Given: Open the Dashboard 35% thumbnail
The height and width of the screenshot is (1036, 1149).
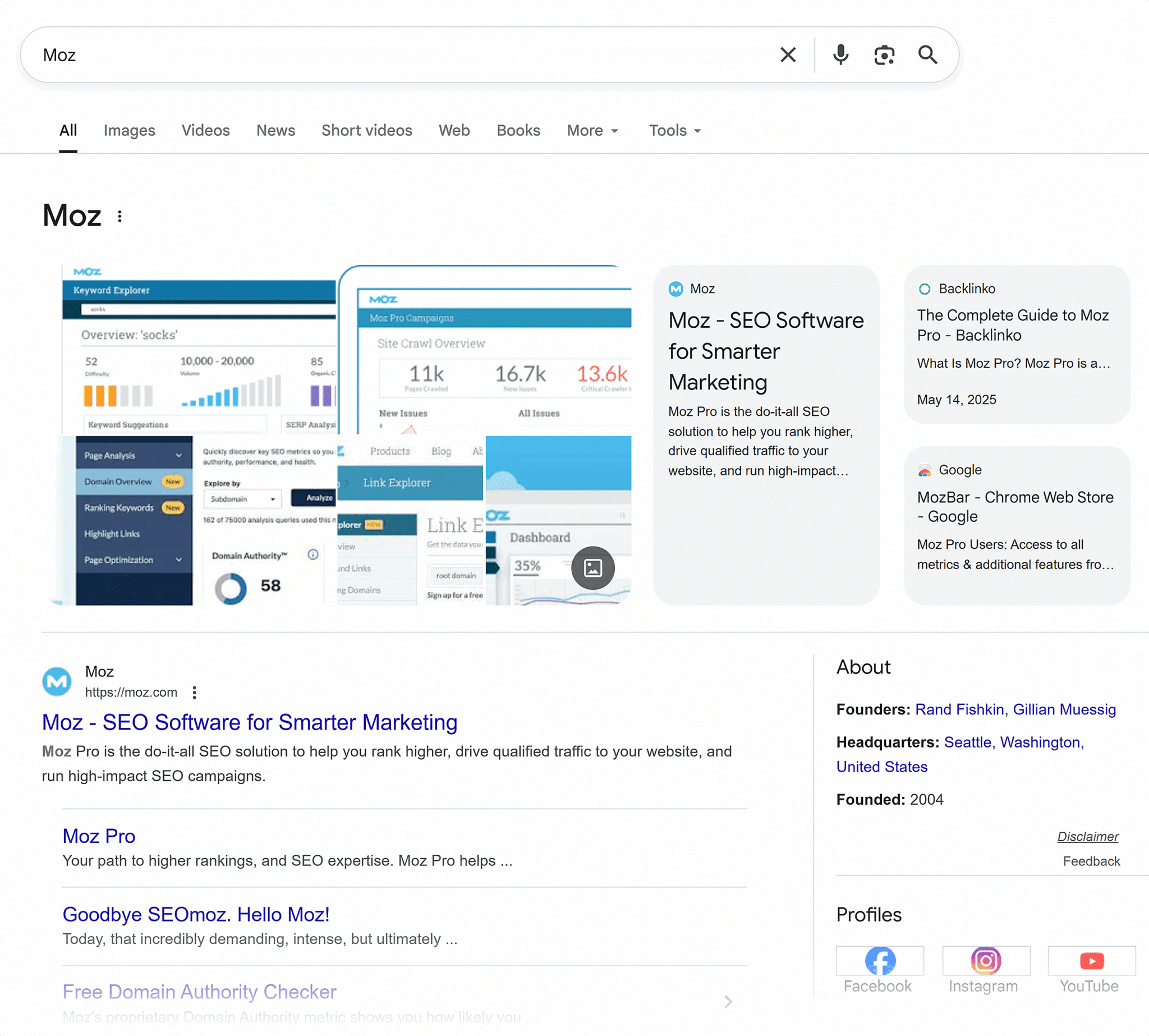Looking at the screenshot, I should [x=558, y=520].
